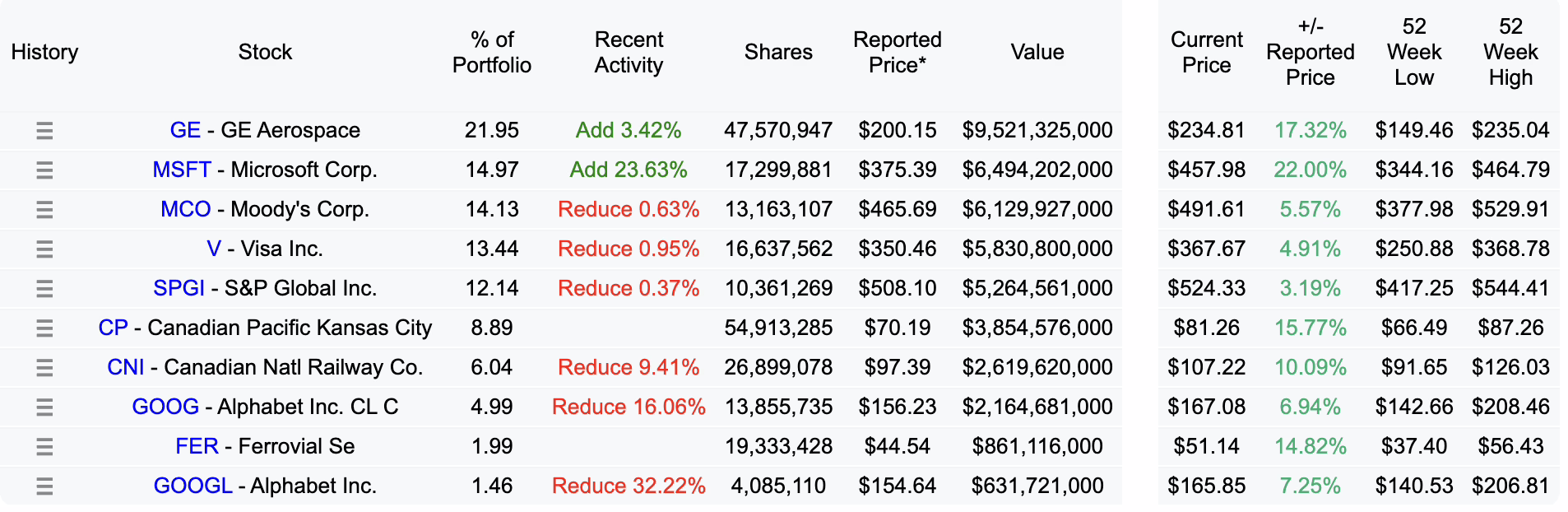Open the CP ticker link
This screenshot has height=512, width=1568.
click(114, 328)
